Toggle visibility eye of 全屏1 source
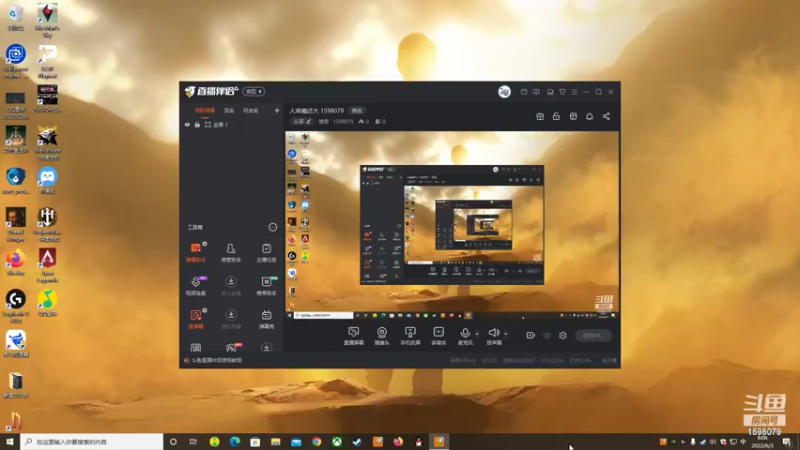 (187, 124)
